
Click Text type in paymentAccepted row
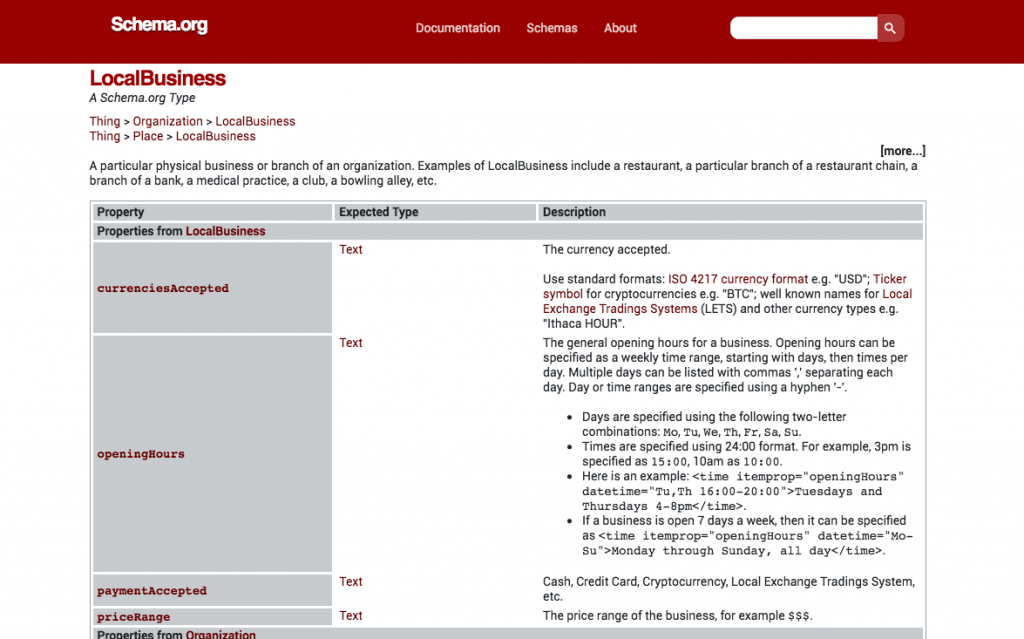click(351, 582)
